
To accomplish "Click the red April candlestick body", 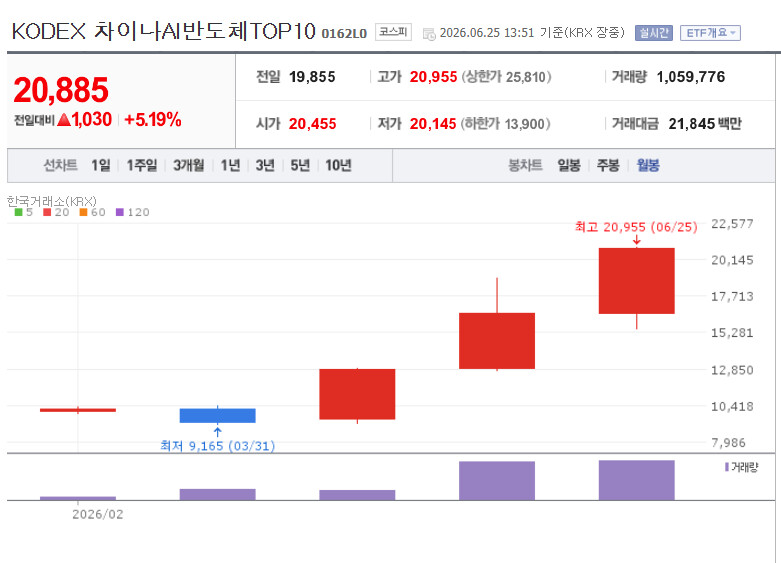I will 357,394.
